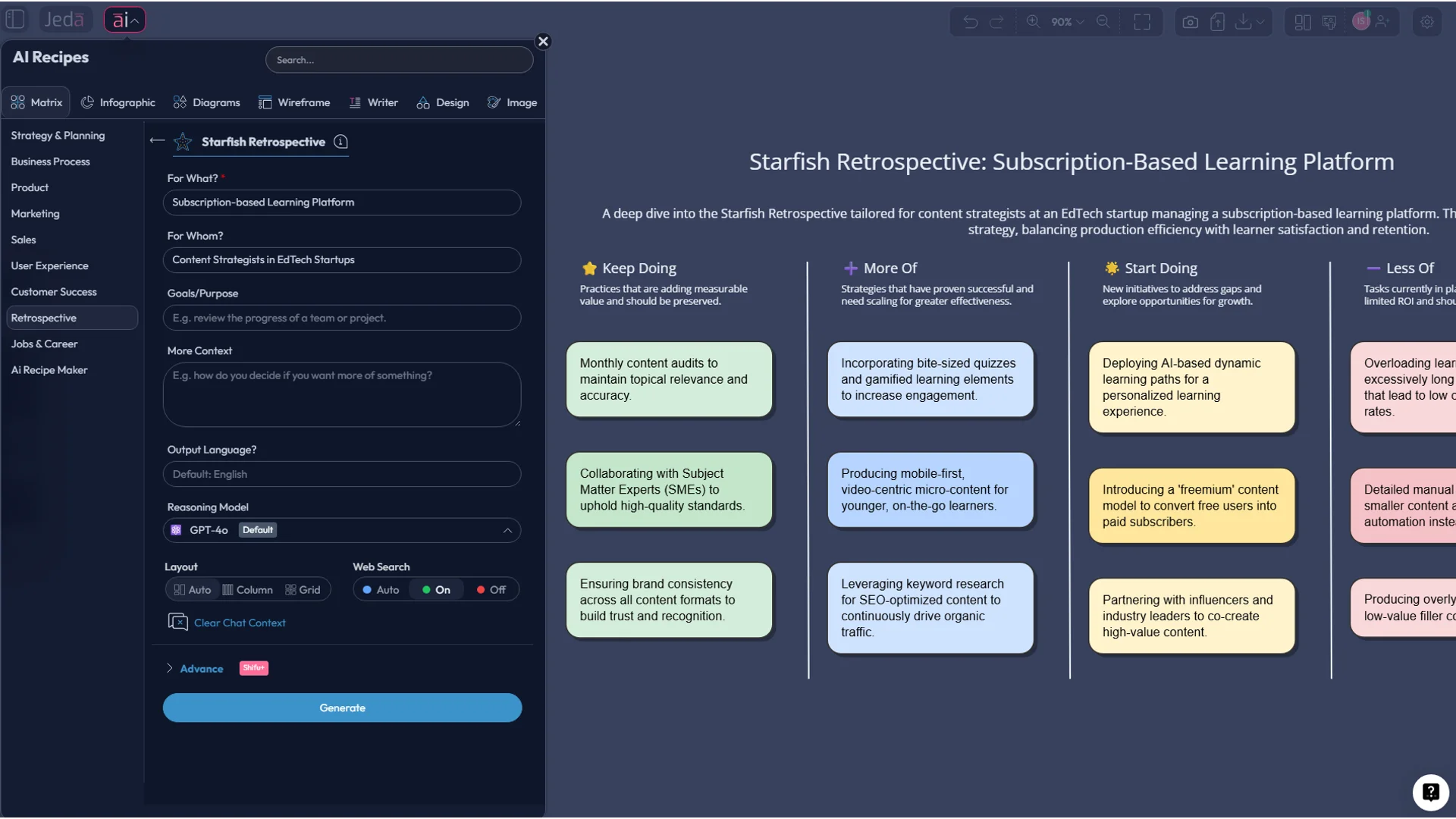The image size is (1456, 819).
Task: Click the zoom out magnifier icon
Action: click(x=1103, y=22)
